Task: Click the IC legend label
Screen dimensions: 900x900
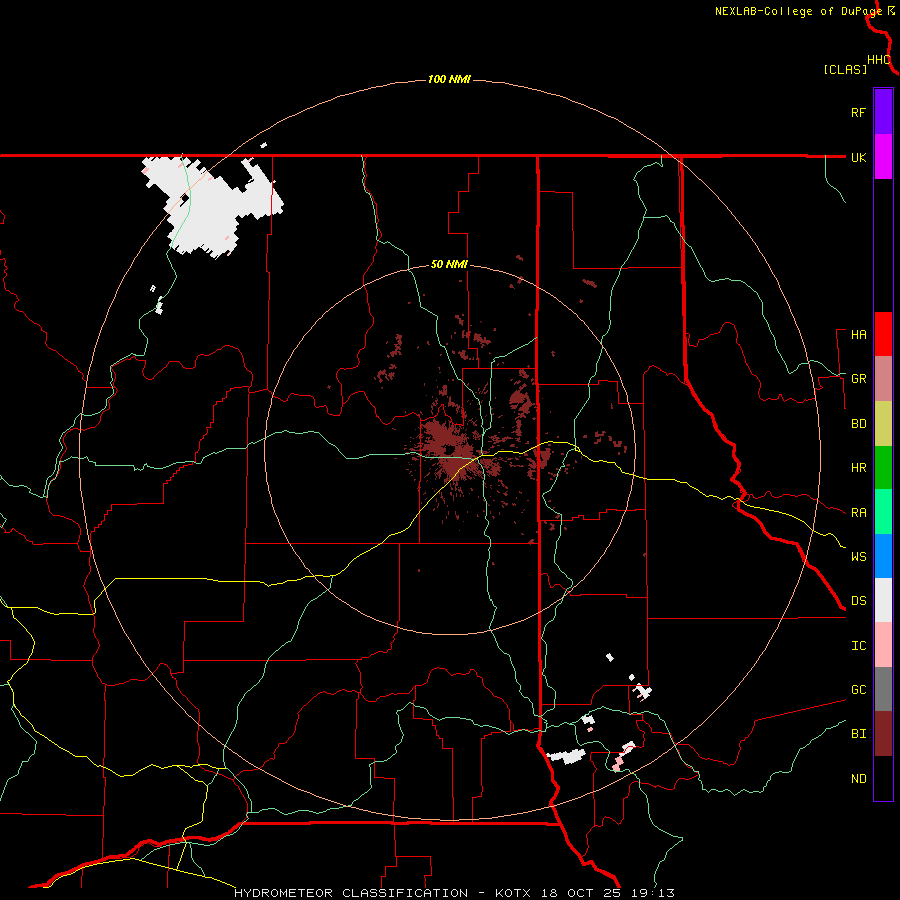Action: coord(859,646)
